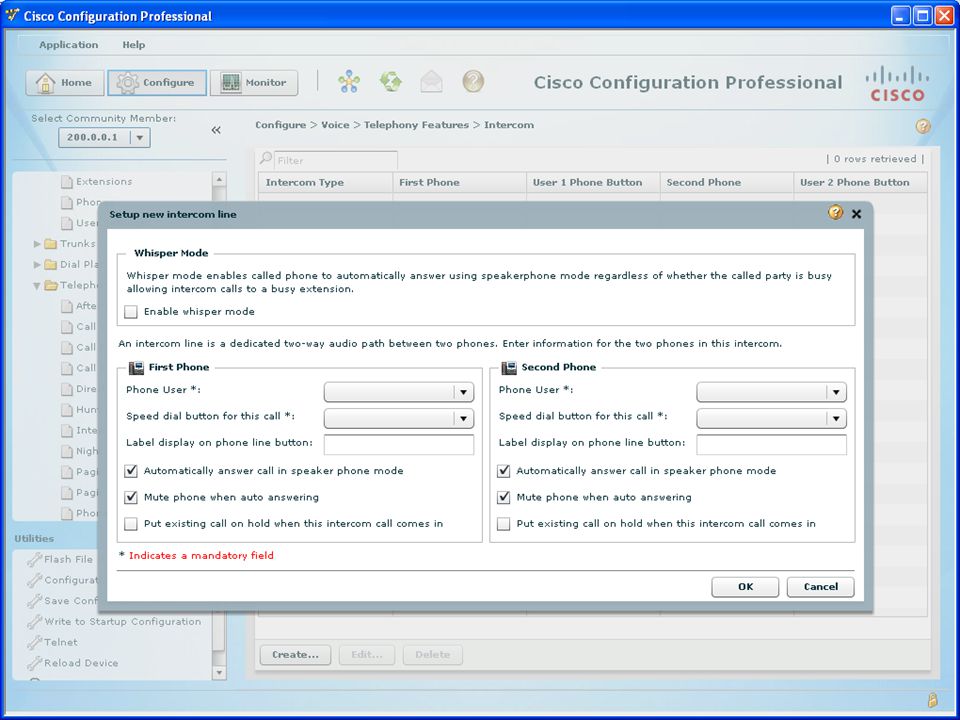Check First Phone put existing call on hold
The width and height of the screenshot is (960, 720).
pos(130,523)
